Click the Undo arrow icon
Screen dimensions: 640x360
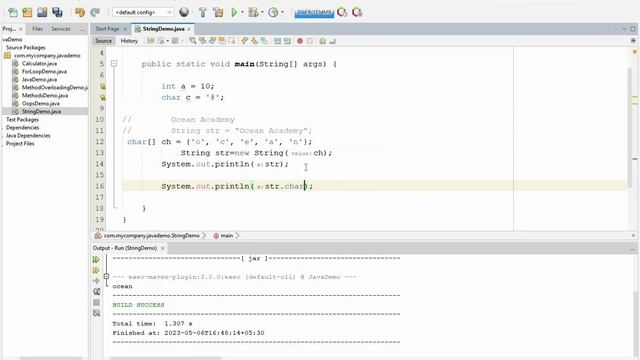click(80, 12)
